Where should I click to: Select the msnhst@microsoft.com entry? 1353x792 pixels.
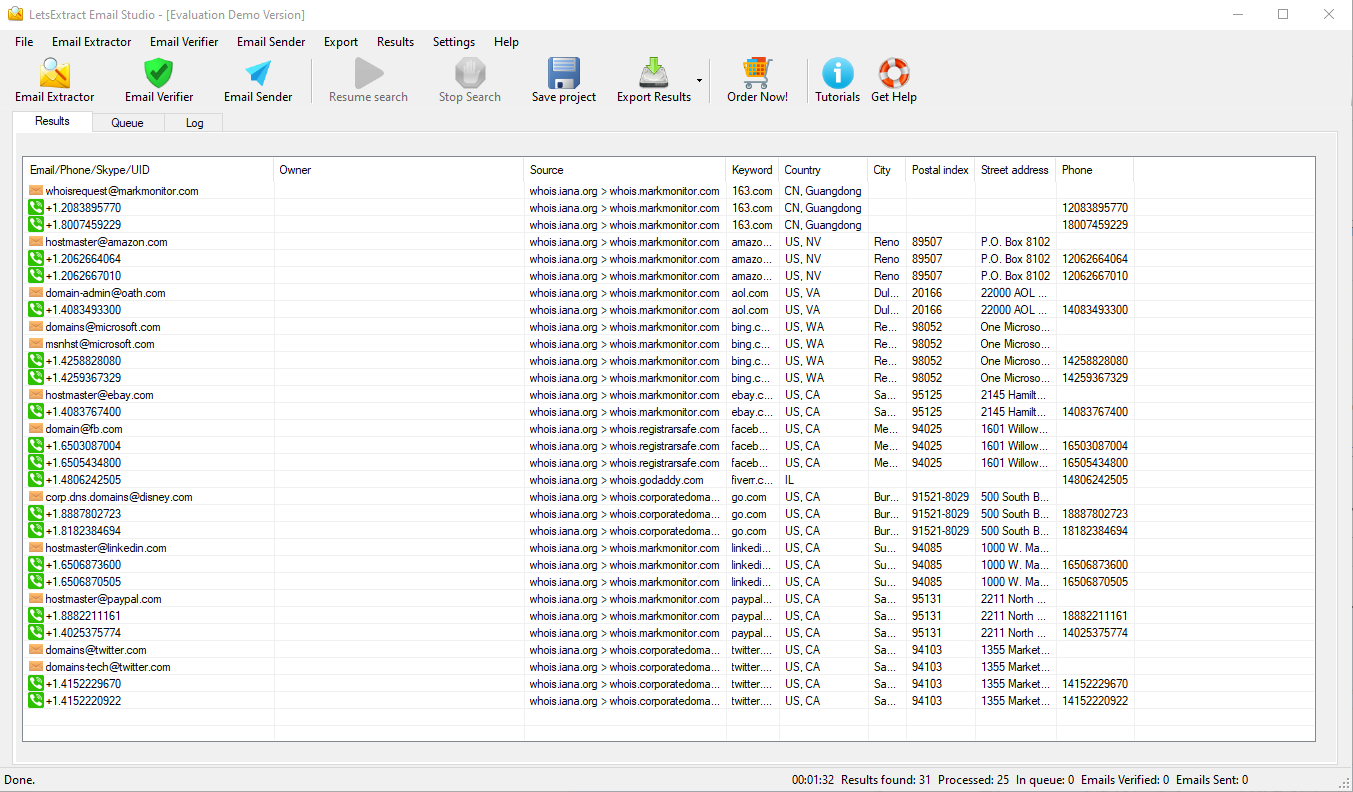tap(100, 344)
